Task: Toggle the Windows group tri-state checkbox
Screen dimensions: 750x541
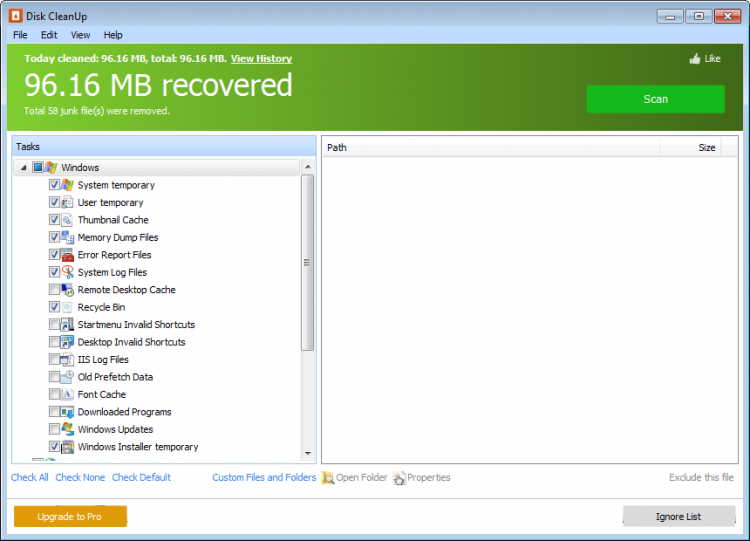Action: (x=38, y=167)
